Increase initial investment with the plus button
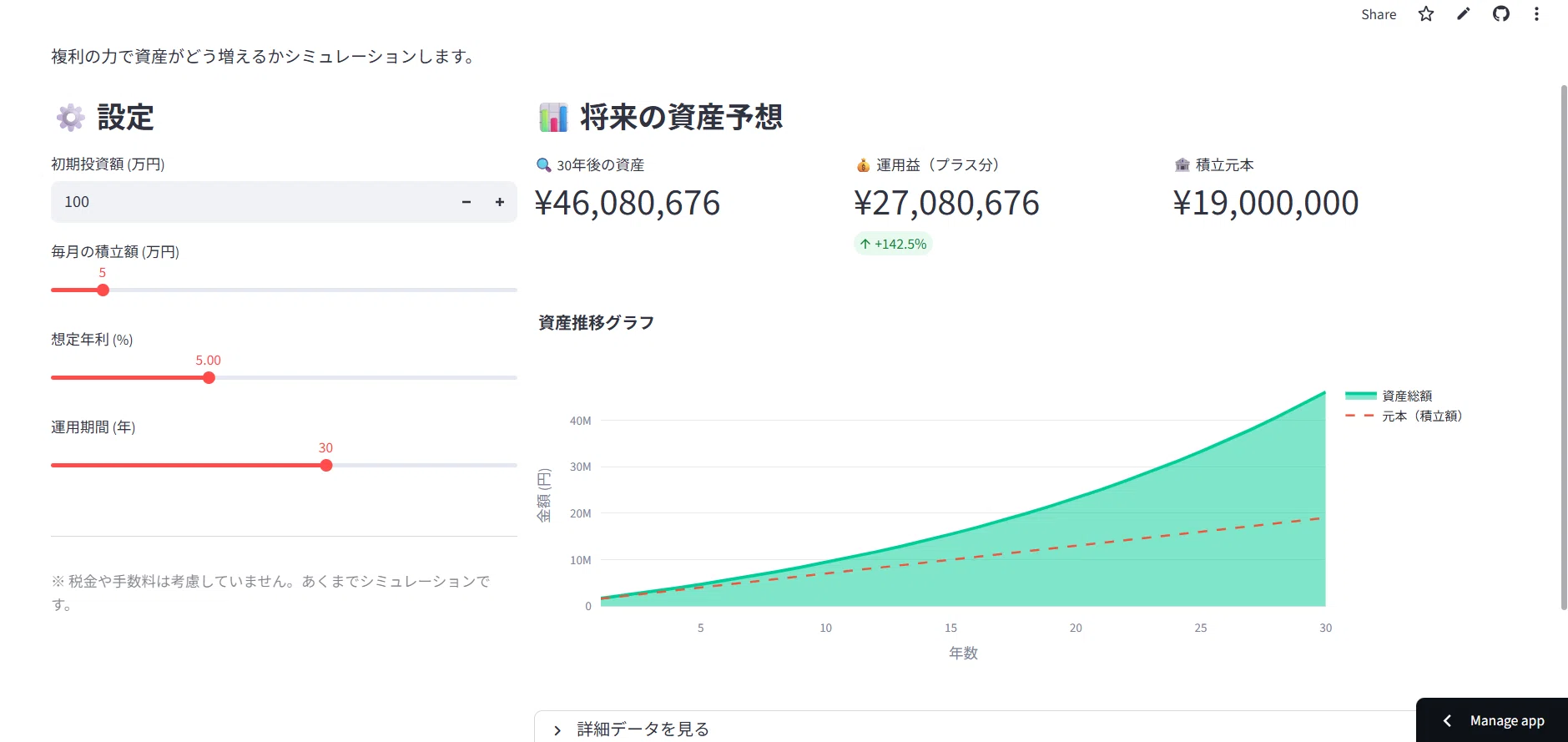Viewport: 1568px width, 742px height. point(500,202)
